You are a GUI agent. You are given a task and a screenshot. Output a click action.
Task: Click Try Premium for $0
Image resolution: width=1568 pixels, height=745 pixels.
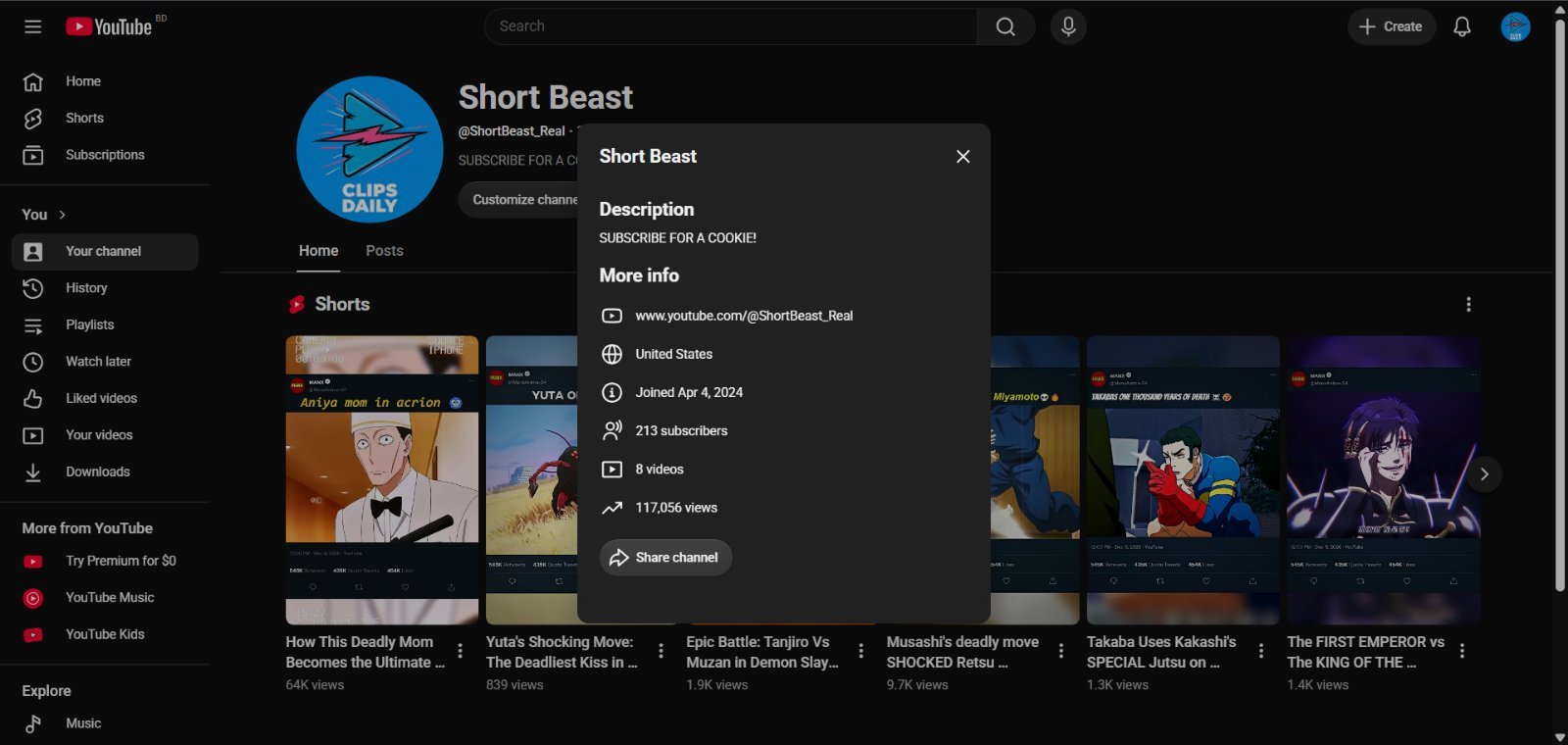point(105,561)
